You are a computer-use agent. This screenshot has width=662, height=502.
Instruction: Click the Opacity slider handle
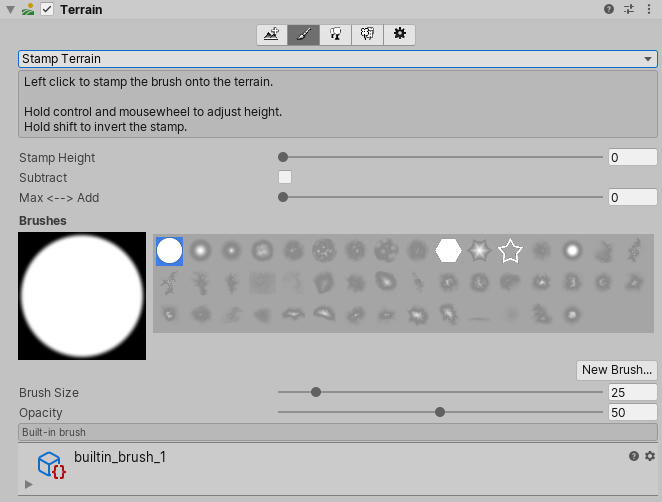point(440,412)
